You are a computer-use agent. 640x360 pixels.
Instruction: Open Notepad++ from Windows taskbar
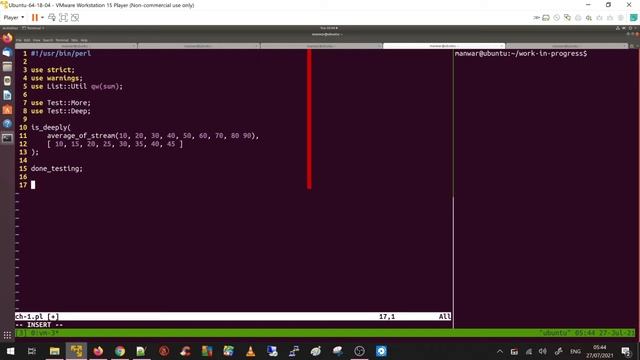click(141, 351)
